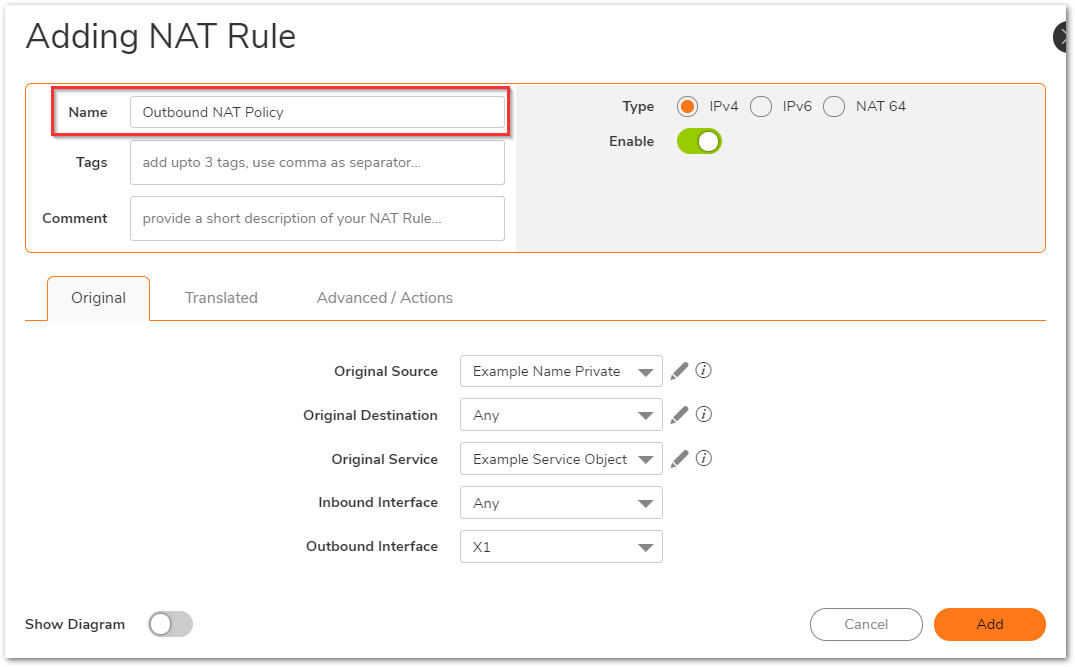Screen dimensions: 1075x667
Task: Open the Inbound Interface dropdown
Action: point(561,503)
